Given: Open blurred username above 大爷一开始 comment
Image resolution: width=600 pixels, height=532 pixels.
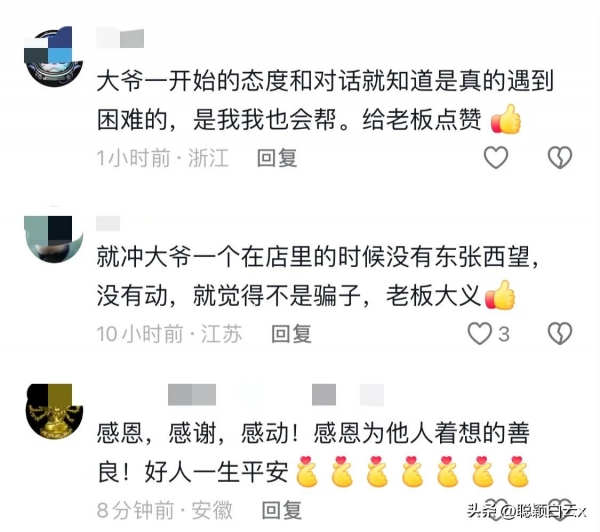Looking at the screenshot, I should tap(120, 38).
